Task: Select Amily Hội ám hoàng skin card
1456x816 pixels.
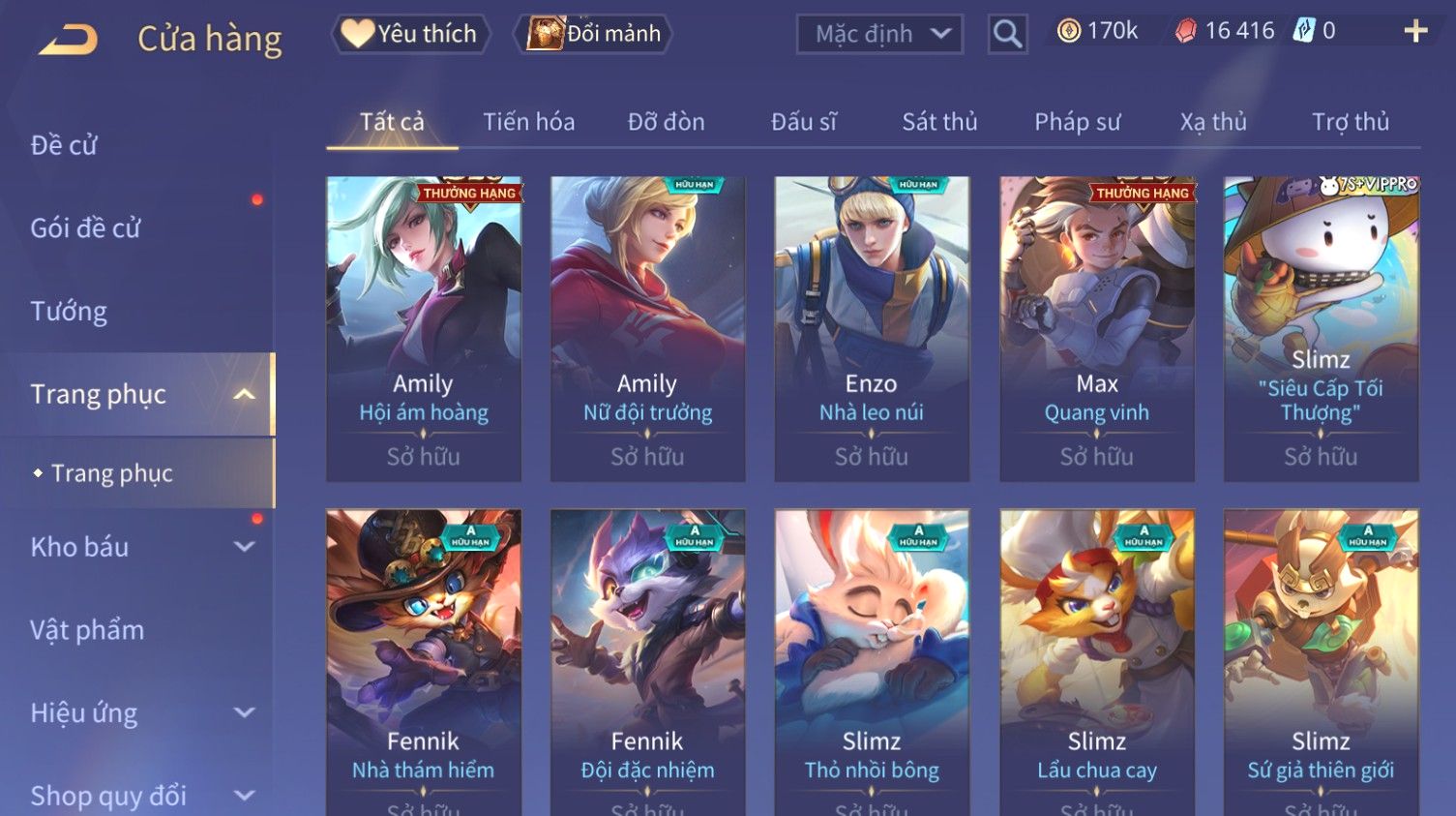Action: pos(424,329)
